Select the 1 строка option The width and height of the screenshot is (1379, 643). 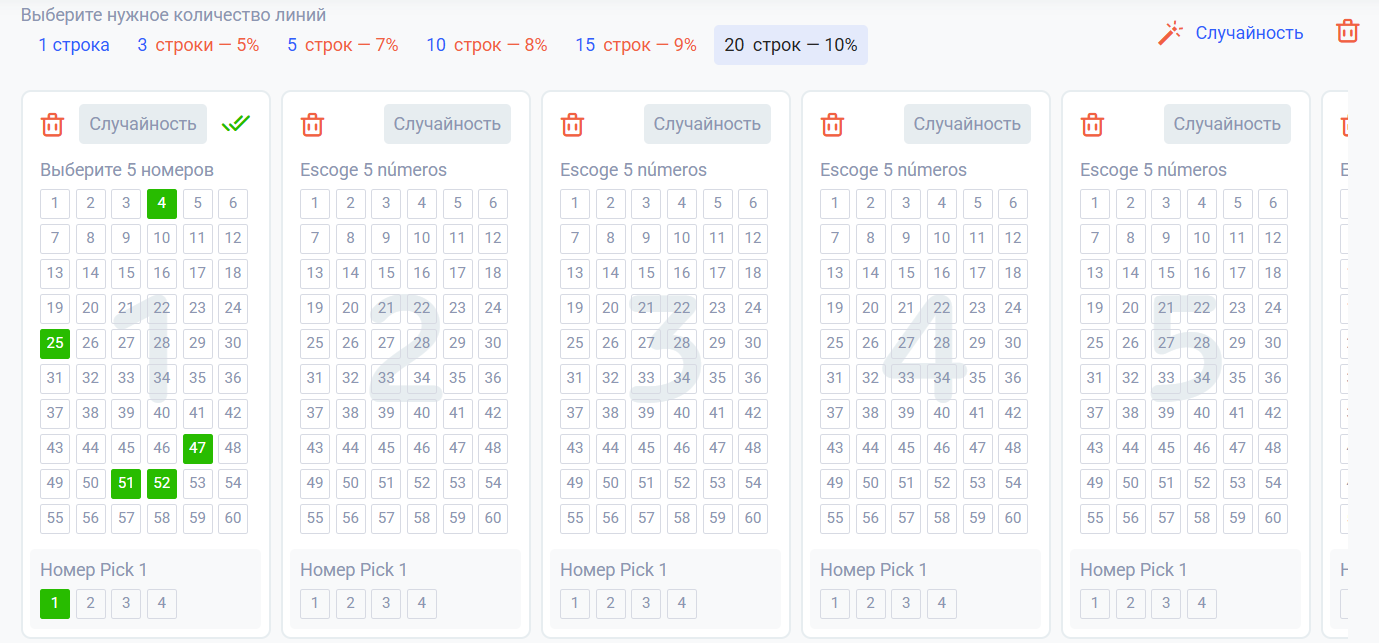tap(74, 45)
